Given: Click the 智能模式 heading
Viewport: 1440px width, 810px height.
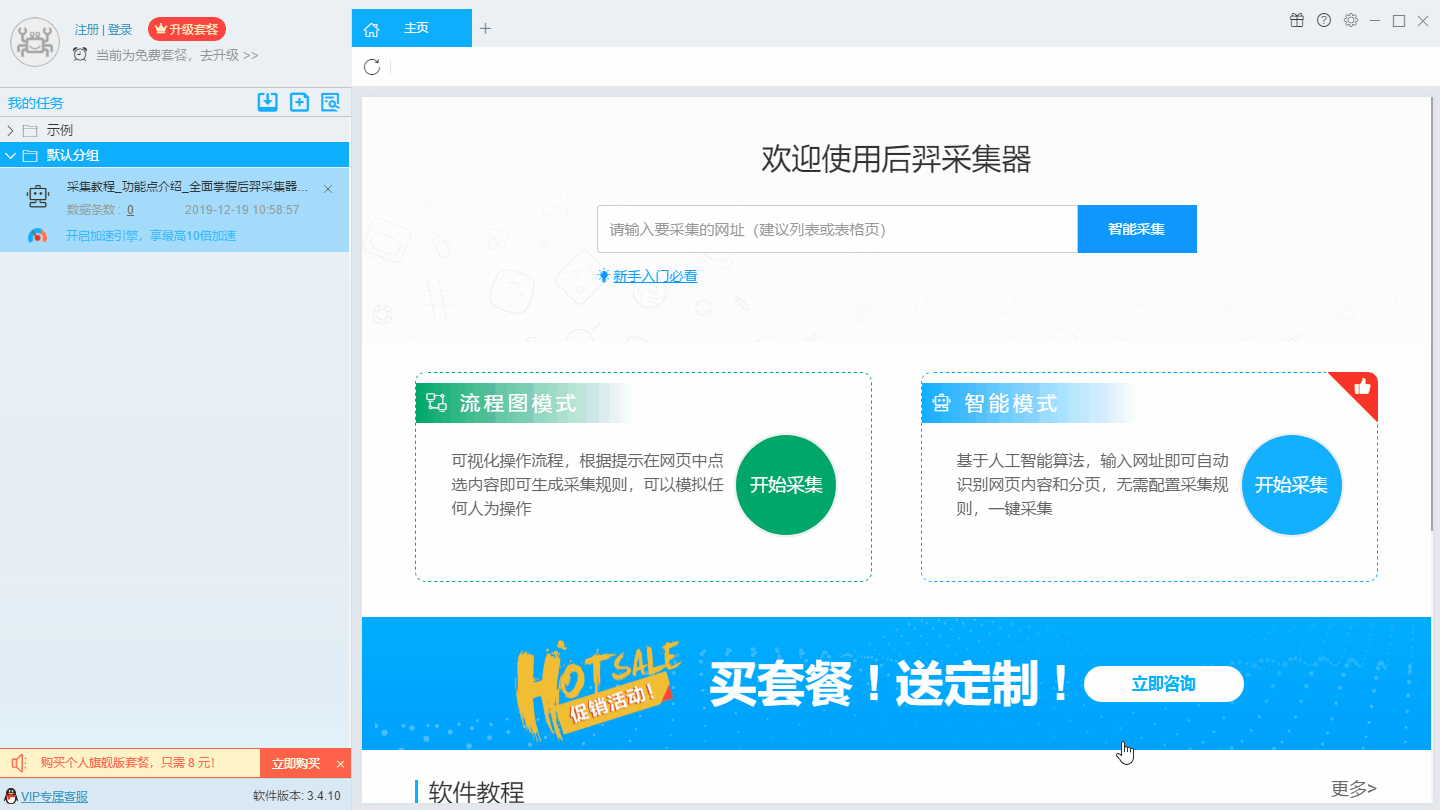Looking at the screenshot, I should (x=1010, y=404).
